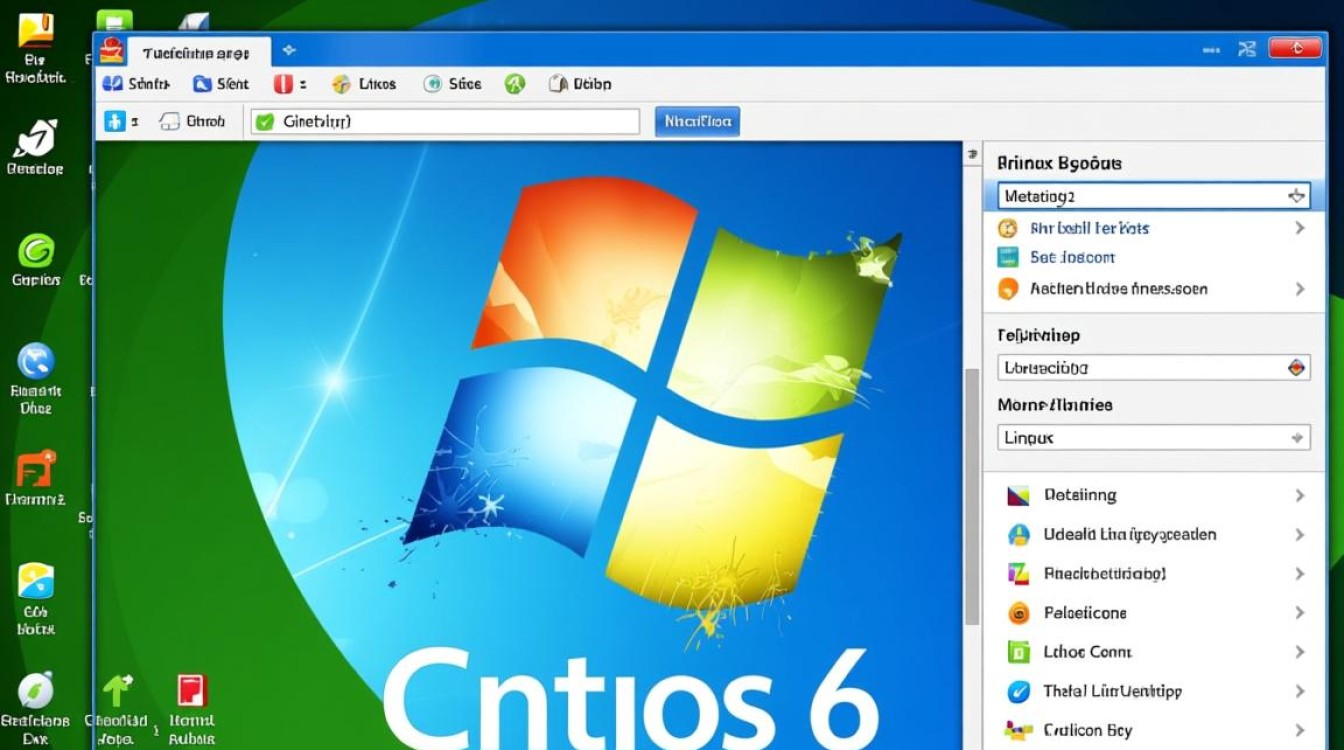
Task: Expand the 'Metating2' dropdown
Action: click(1297, 196)
